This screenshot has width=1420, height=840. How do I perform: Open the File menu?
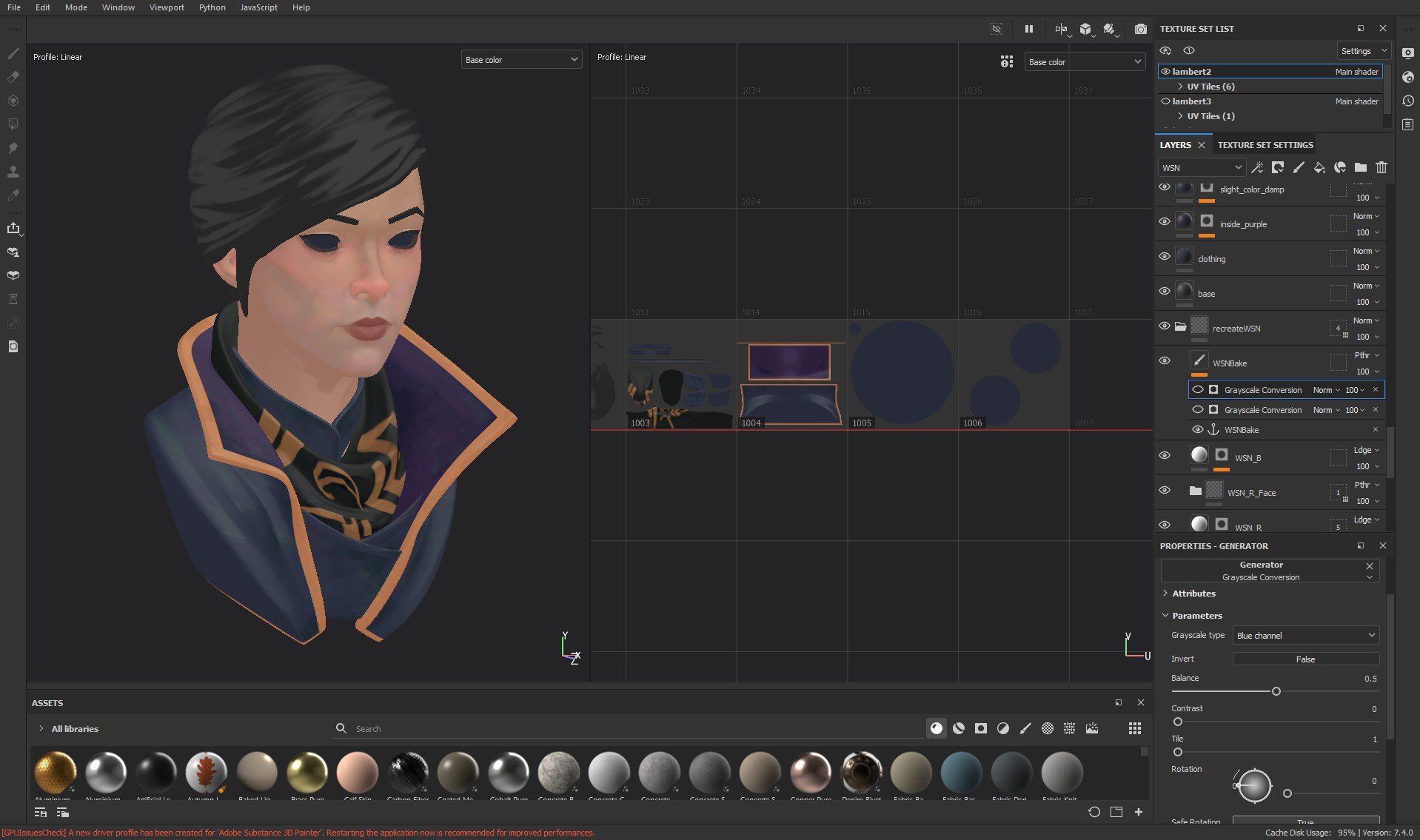click(x=14, y=7)
